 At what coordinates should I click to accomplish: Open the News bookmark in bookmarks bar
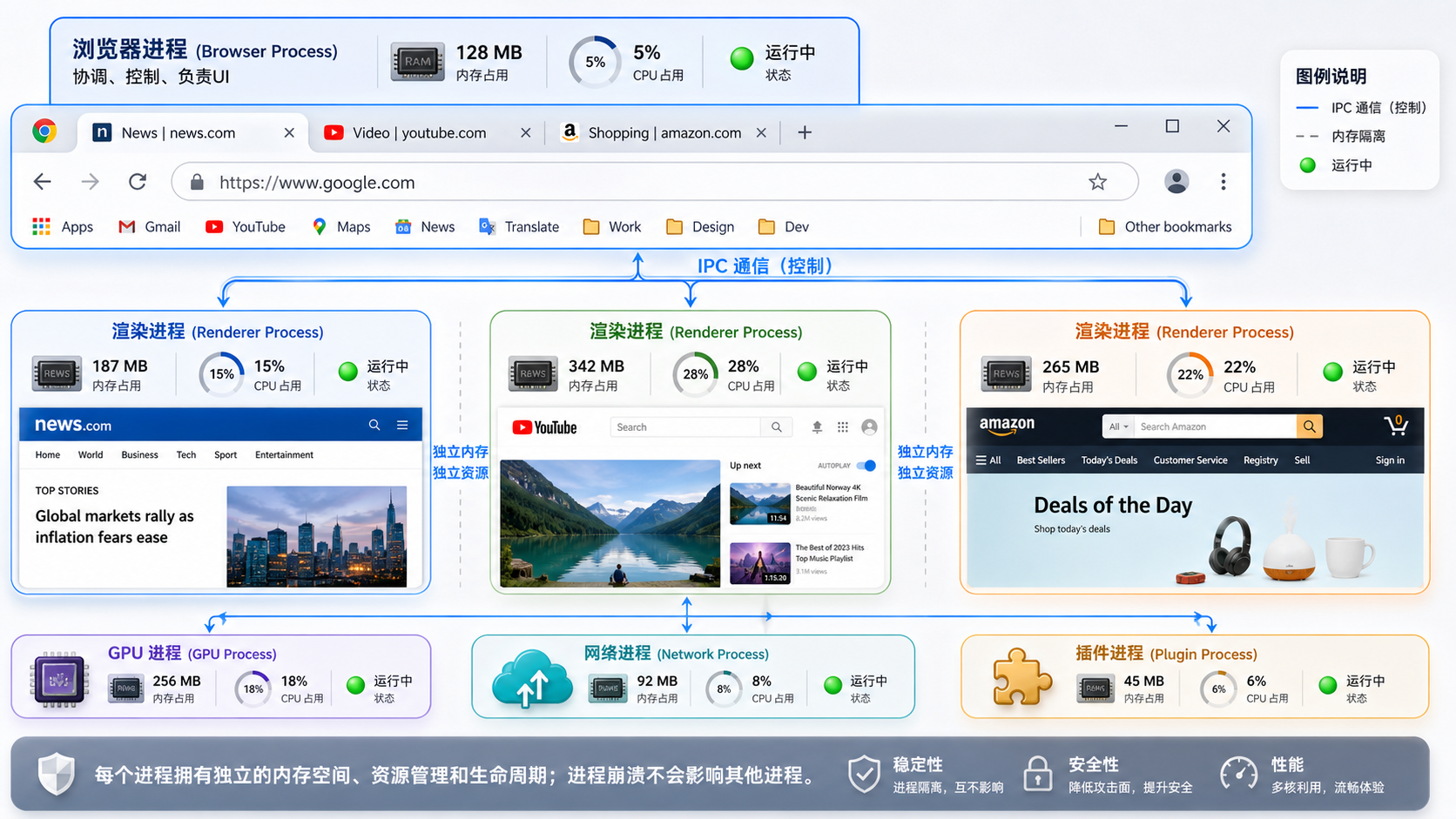click(x=425, y=226)
